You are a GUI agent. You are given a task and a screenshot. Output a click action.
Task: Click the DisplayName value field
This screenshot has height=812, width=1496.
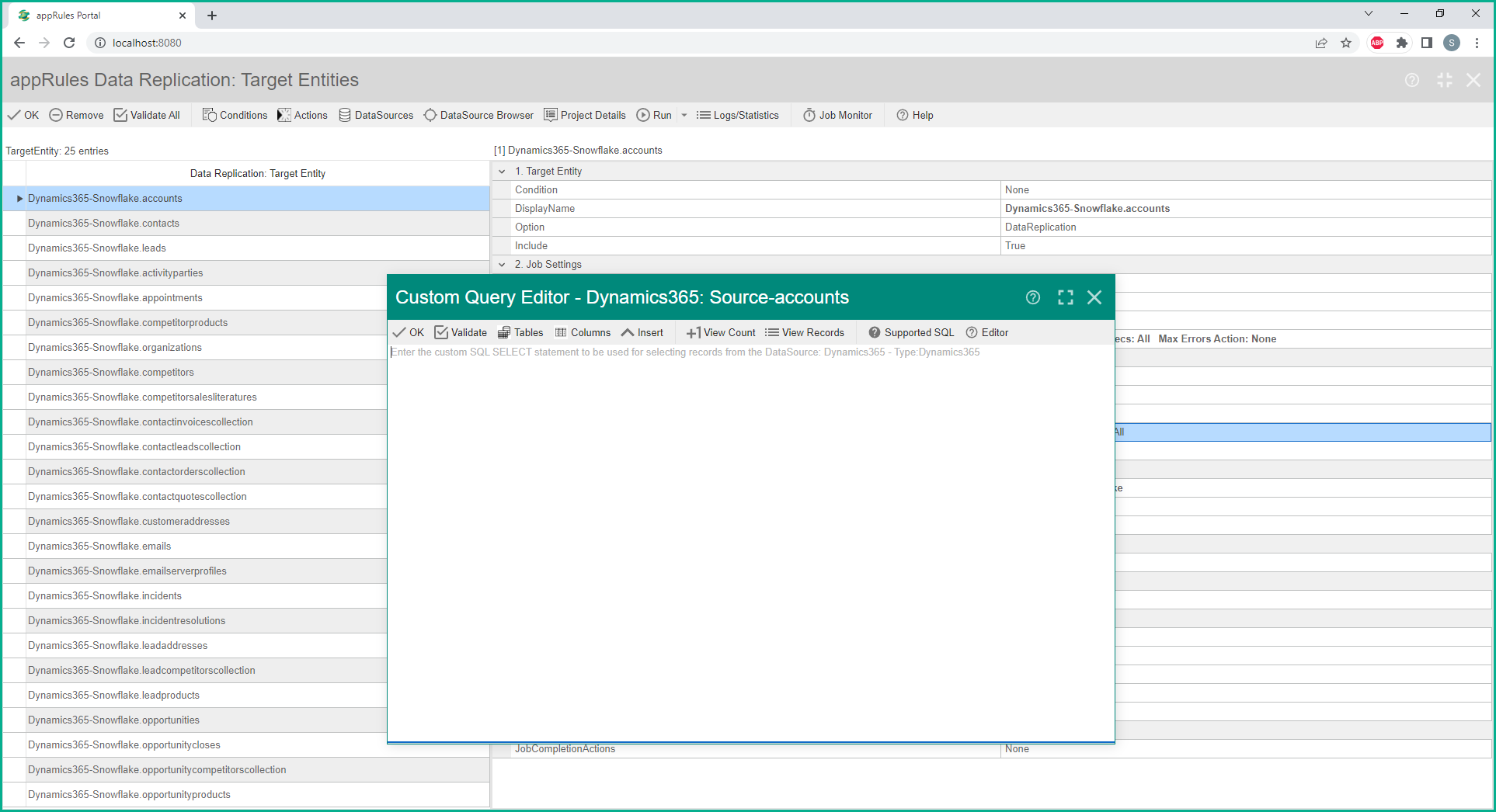tap(1245, 209)
